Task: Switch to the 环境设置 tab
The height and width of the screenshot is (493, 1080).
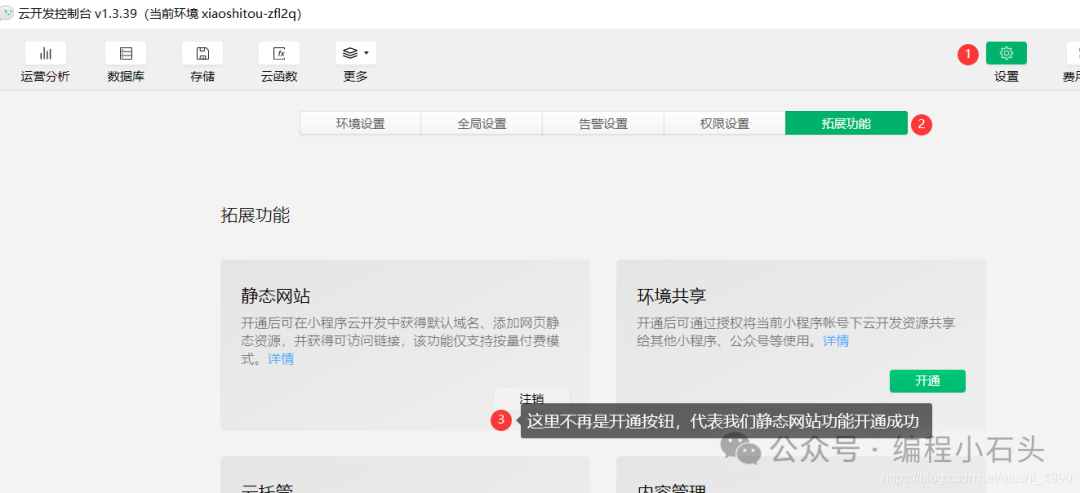Action: (x=360, y=124)
